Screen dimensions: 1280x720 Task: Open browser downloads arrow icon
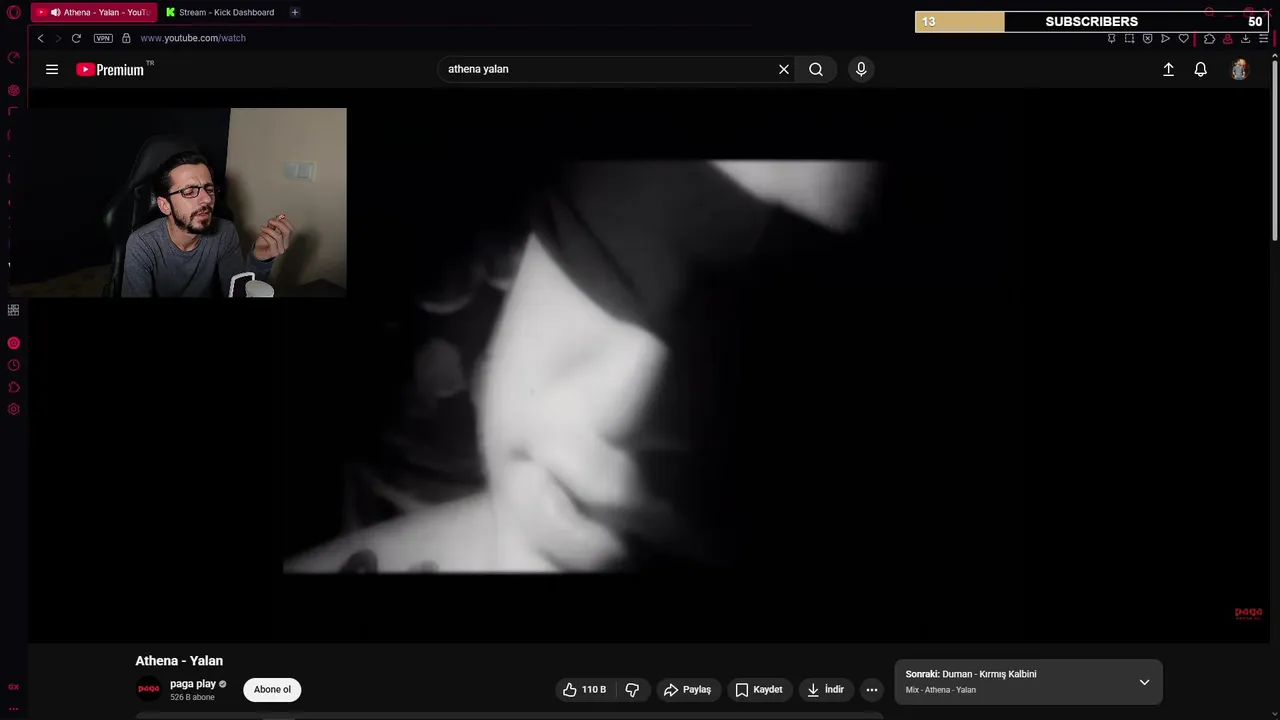coord(1245,38)
